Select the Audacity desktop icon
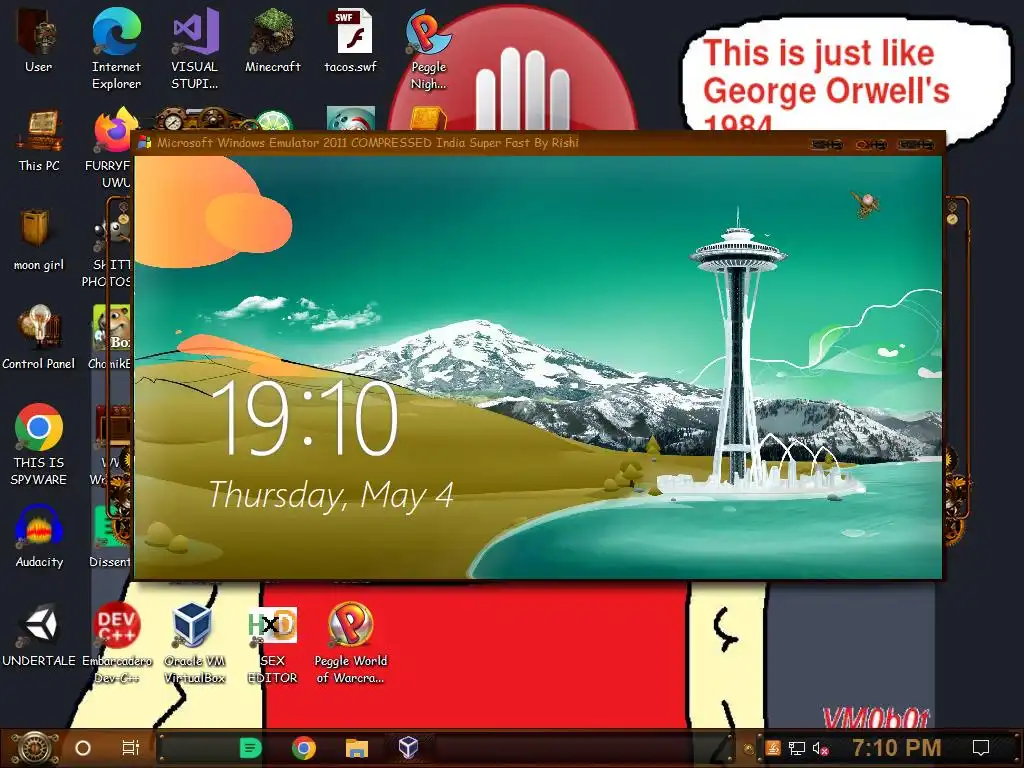 [39, 536]
